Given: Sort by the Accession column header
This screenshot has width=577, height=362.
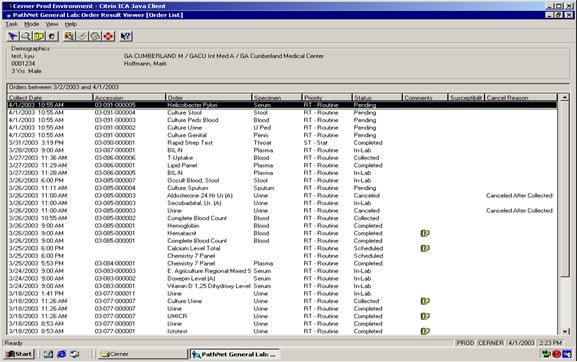Looking at the screenshot, I should point(129,97).
